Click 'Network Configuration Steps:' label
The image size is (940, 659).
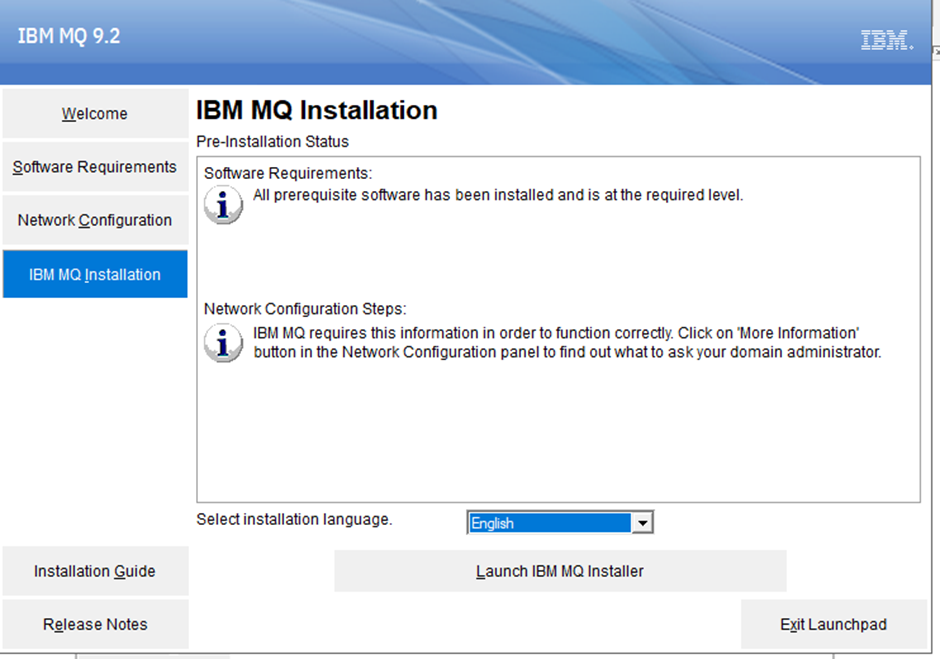coord(305,309)
